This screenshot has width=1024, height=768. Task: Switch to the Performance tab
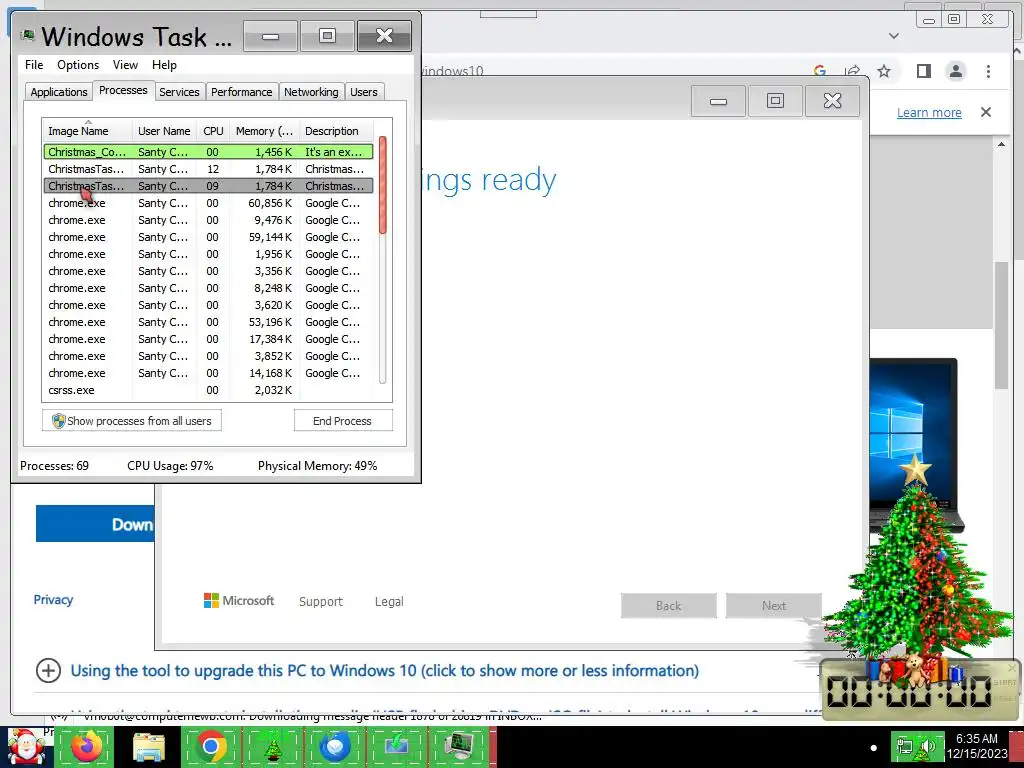click(242, 92)
